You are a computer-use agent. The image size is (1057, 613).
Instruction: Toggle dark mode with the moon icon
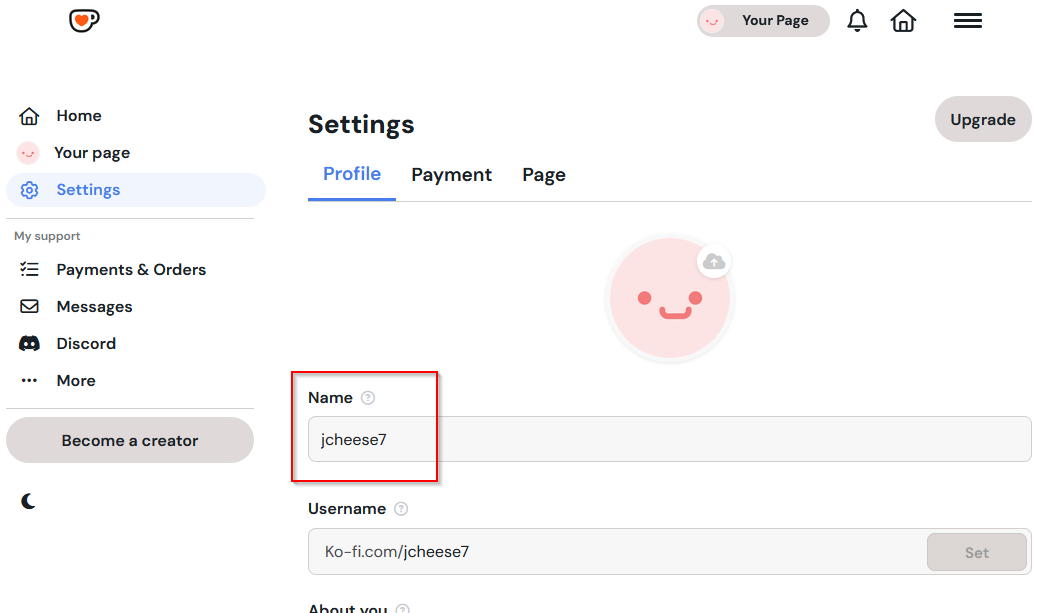28,501
